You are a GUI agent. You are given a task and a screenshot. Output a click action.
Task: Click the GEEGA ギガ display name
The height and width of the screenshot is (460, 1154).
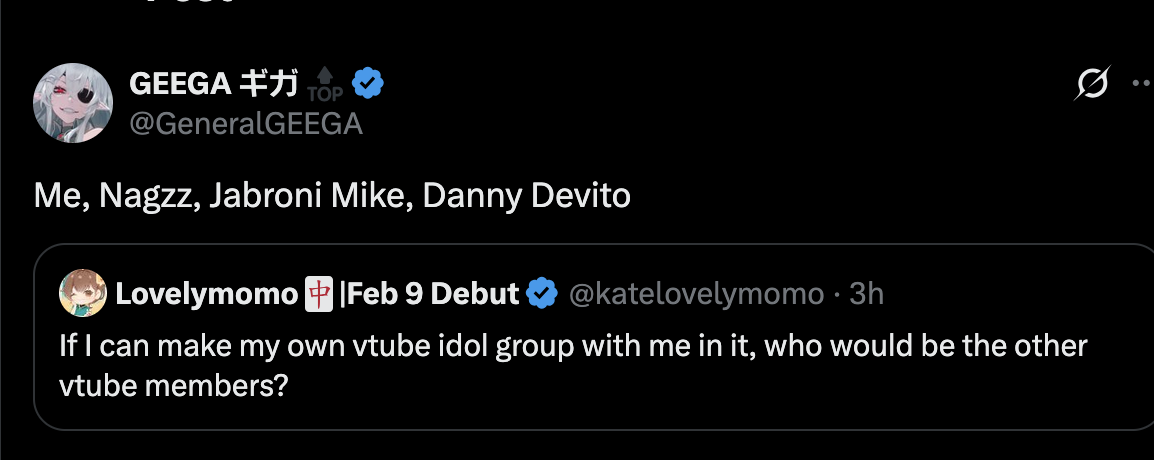click(x=213, y=85)
